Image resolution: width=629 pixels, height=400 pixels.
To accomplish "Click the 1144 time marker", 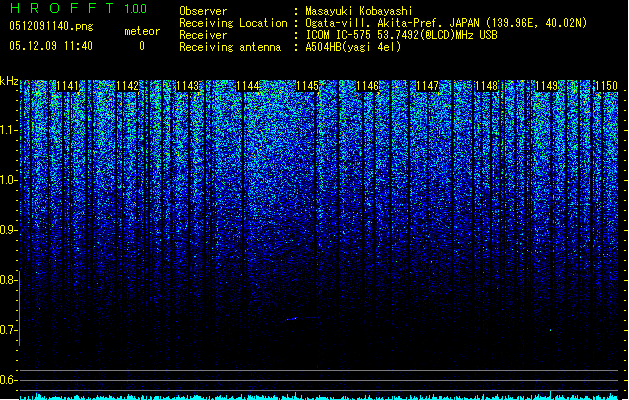I will point(247,86).
